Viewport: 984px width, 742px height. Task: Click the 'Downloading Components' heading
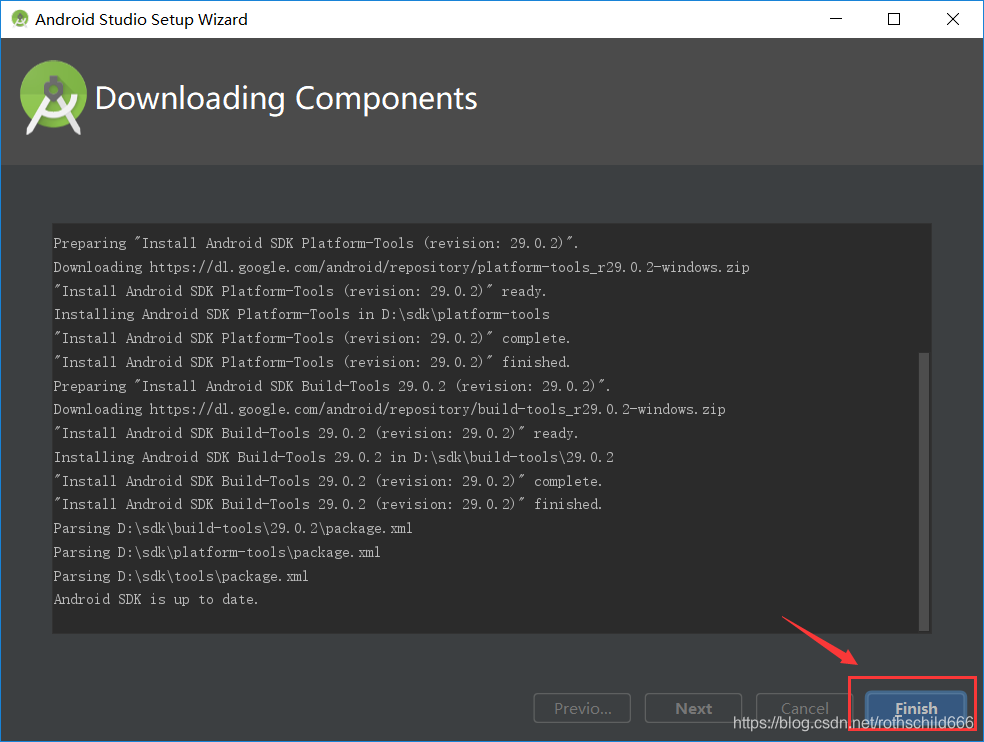[286, 99]
